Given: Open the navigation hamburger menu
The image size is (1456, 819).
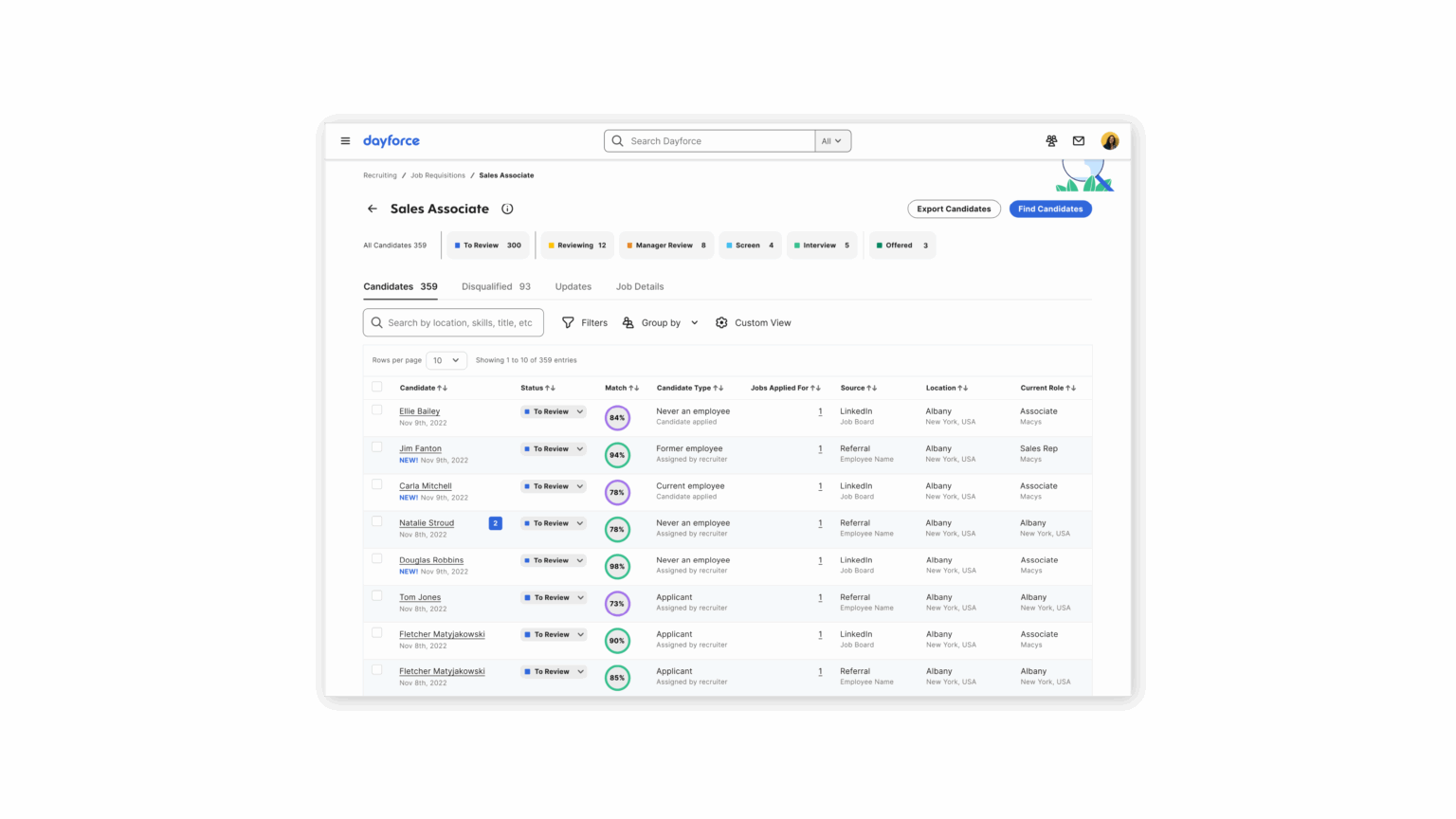Looking at the screenshot, I should click(x=346, y=140).
